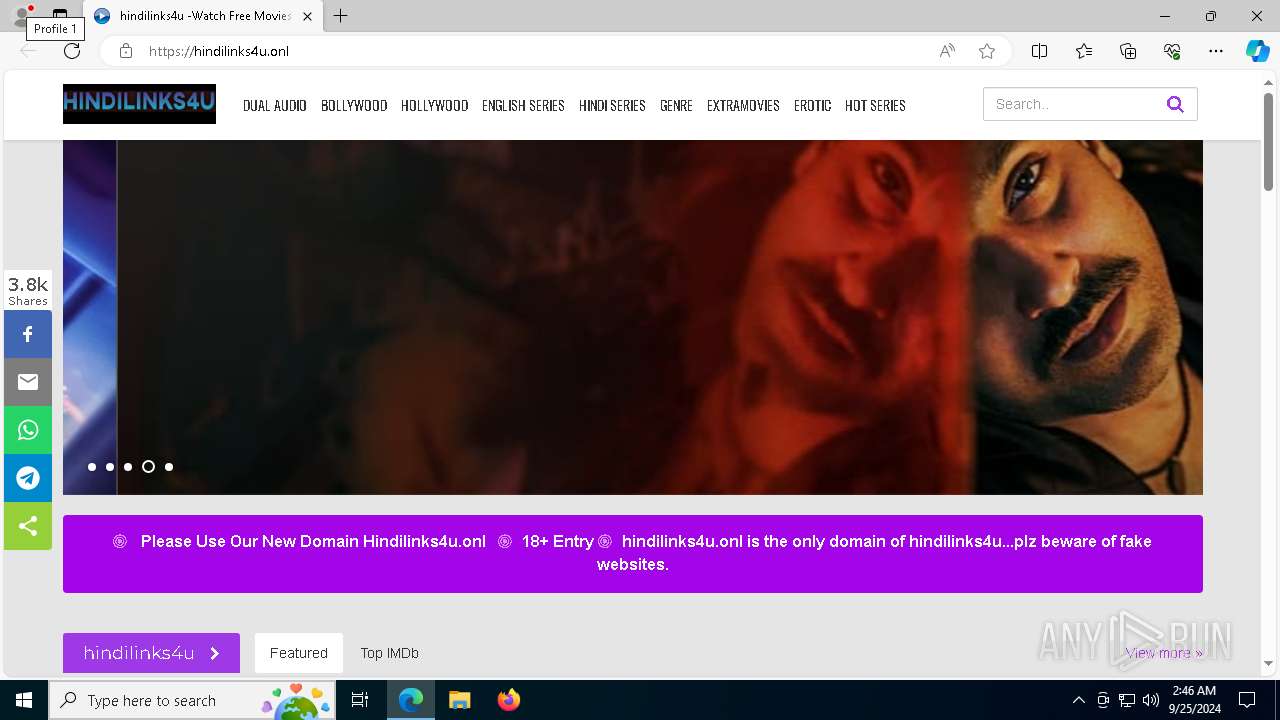This screenshot has height=720, width=1280.
Task: Open the Copilot icon
Action: coord(1257,51)
